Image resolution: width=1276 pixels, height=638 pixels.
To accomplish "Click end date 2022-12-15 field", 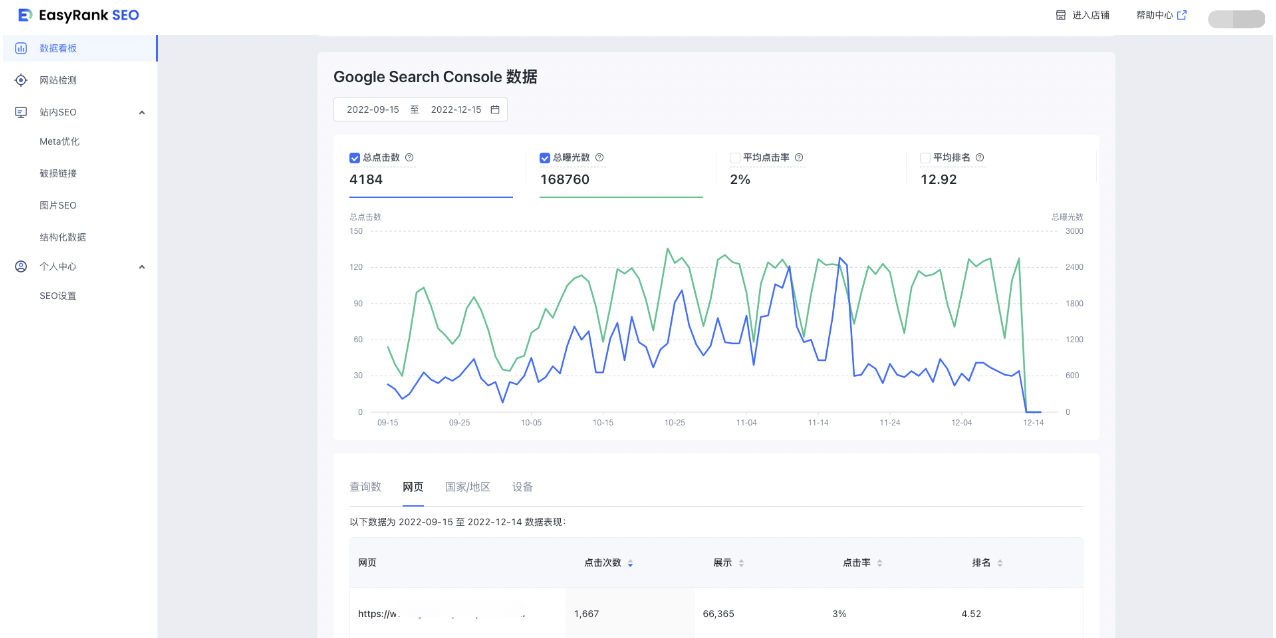I will pyautogui.click(x=456, y=109).
